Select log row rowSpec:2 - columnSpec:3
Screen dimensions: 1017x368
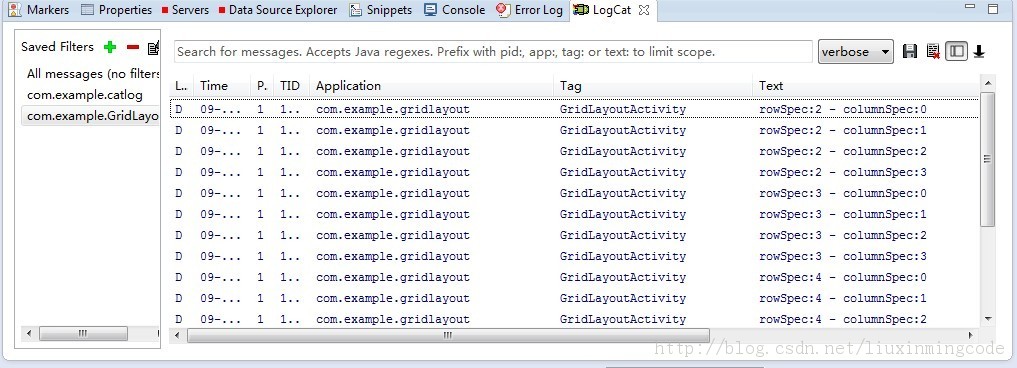pos(574,172)
